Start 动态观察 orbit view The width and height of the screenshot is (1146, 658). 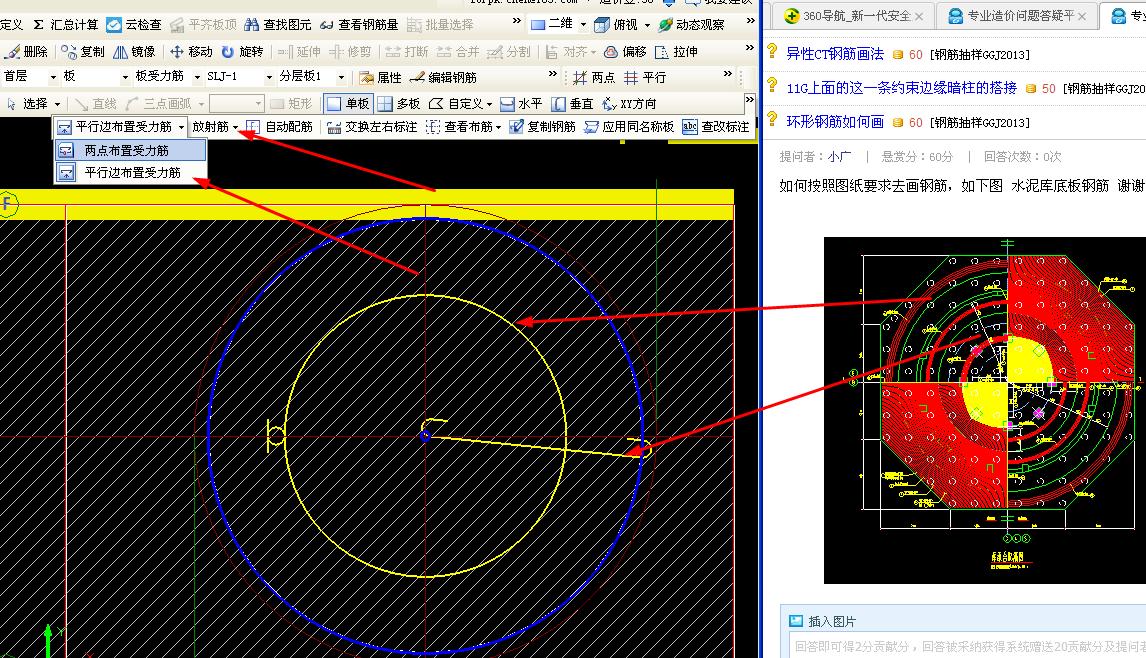click(691, 25)
